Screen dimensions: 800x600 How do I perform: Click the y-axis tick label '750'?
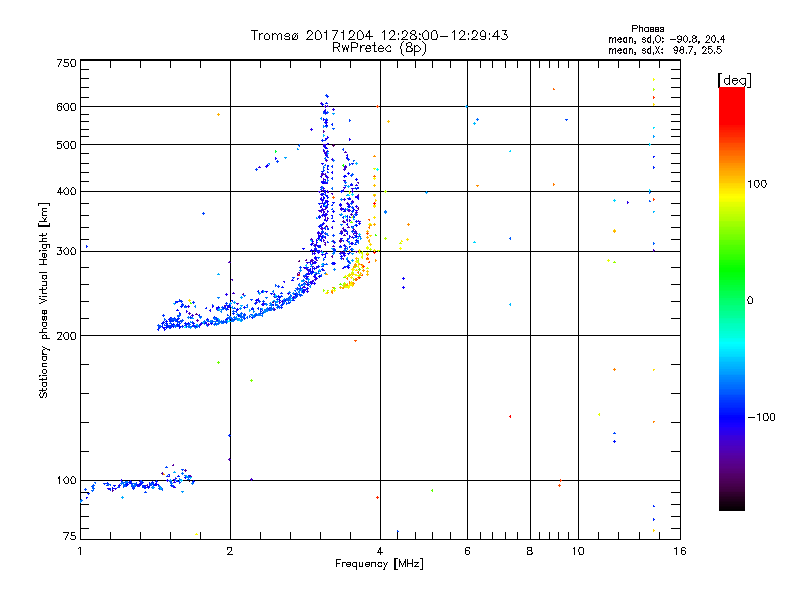pos(66,63)
